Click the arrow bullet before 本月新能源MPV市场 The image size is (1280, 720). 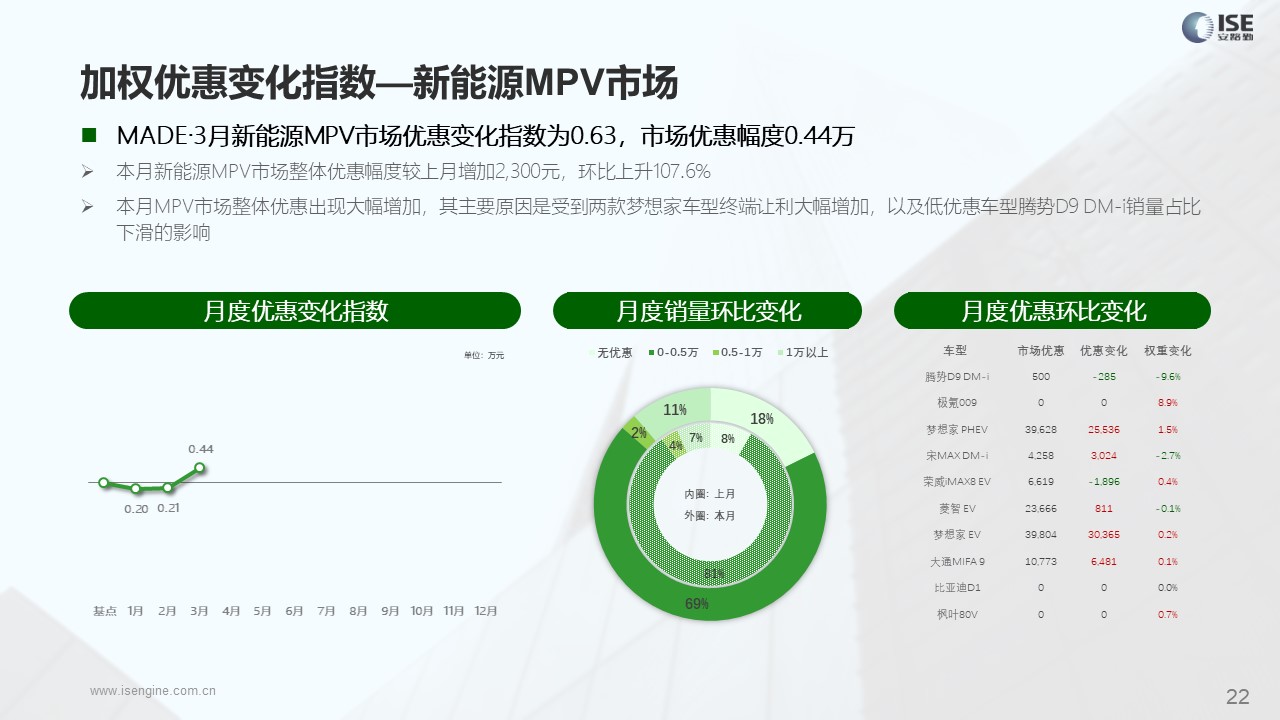pos(88,171)
